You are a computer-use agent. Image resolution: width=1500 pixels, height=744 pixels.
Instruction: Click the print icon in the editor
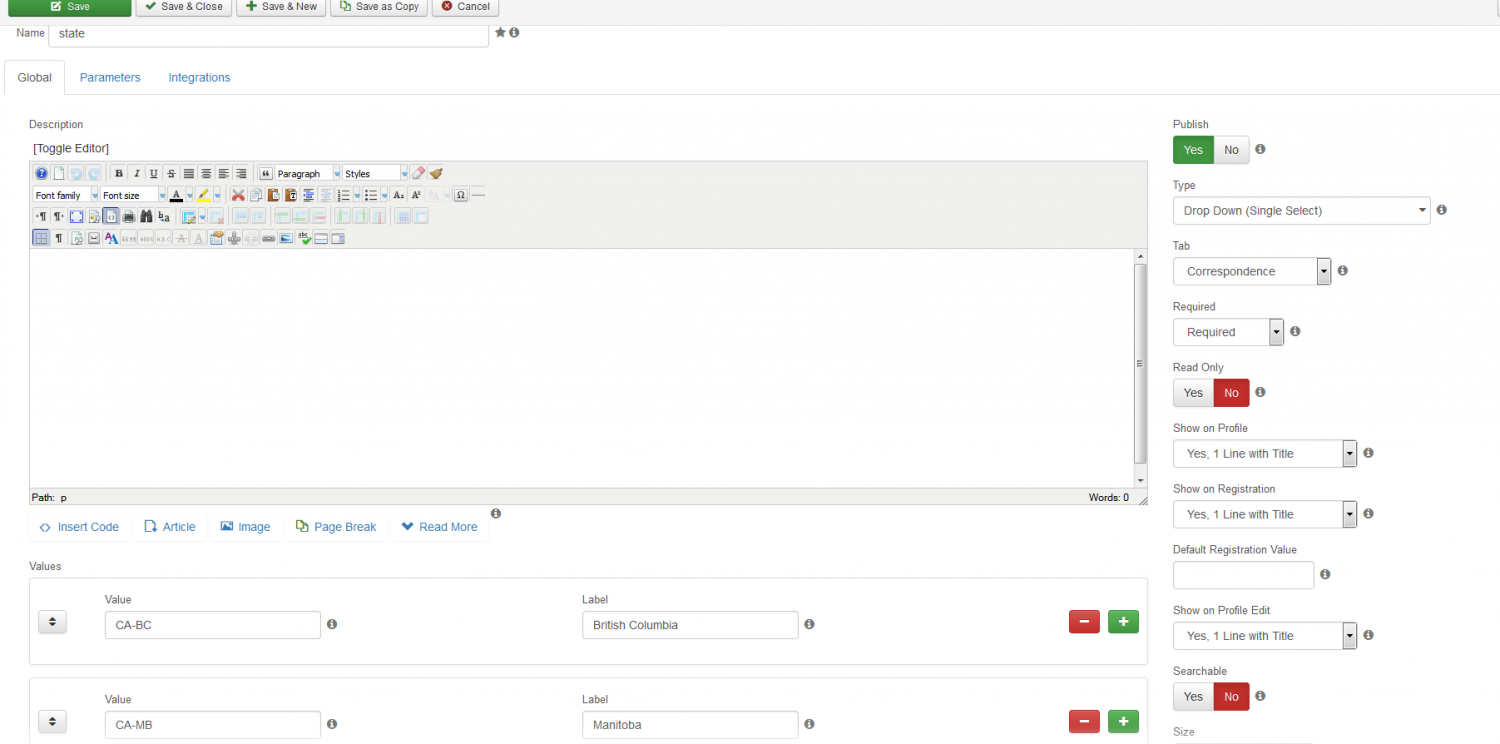coord(129,216)
